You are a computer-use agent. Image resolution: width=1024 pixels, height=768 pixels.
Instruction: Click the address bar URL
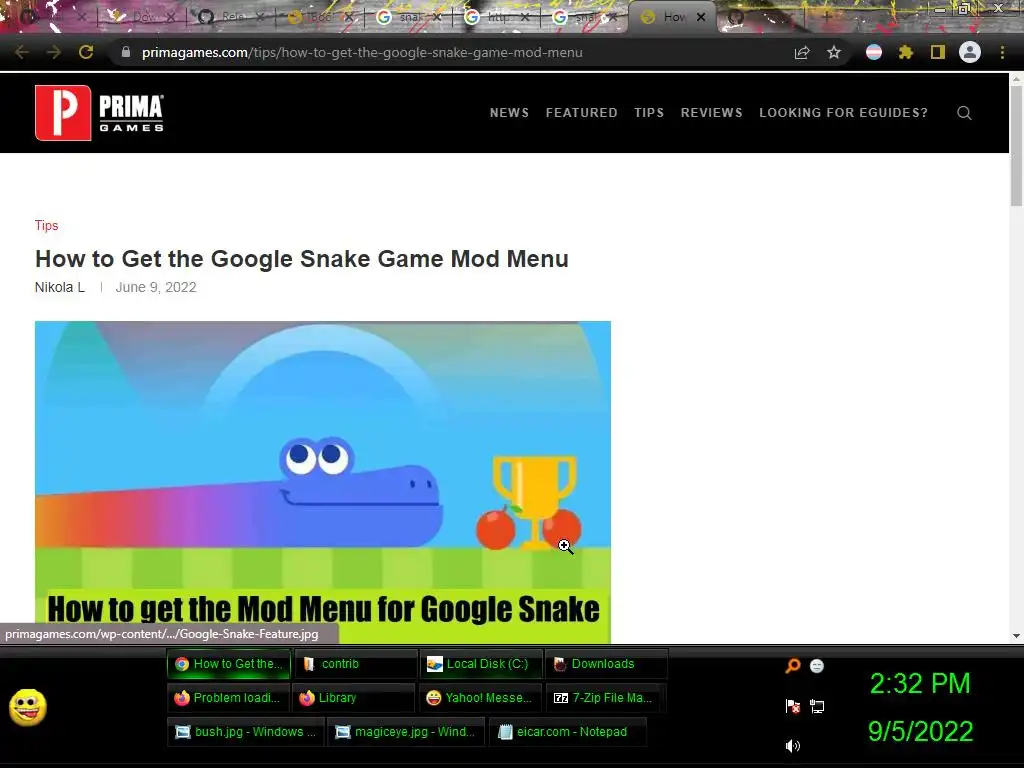[x=362, y=52]
